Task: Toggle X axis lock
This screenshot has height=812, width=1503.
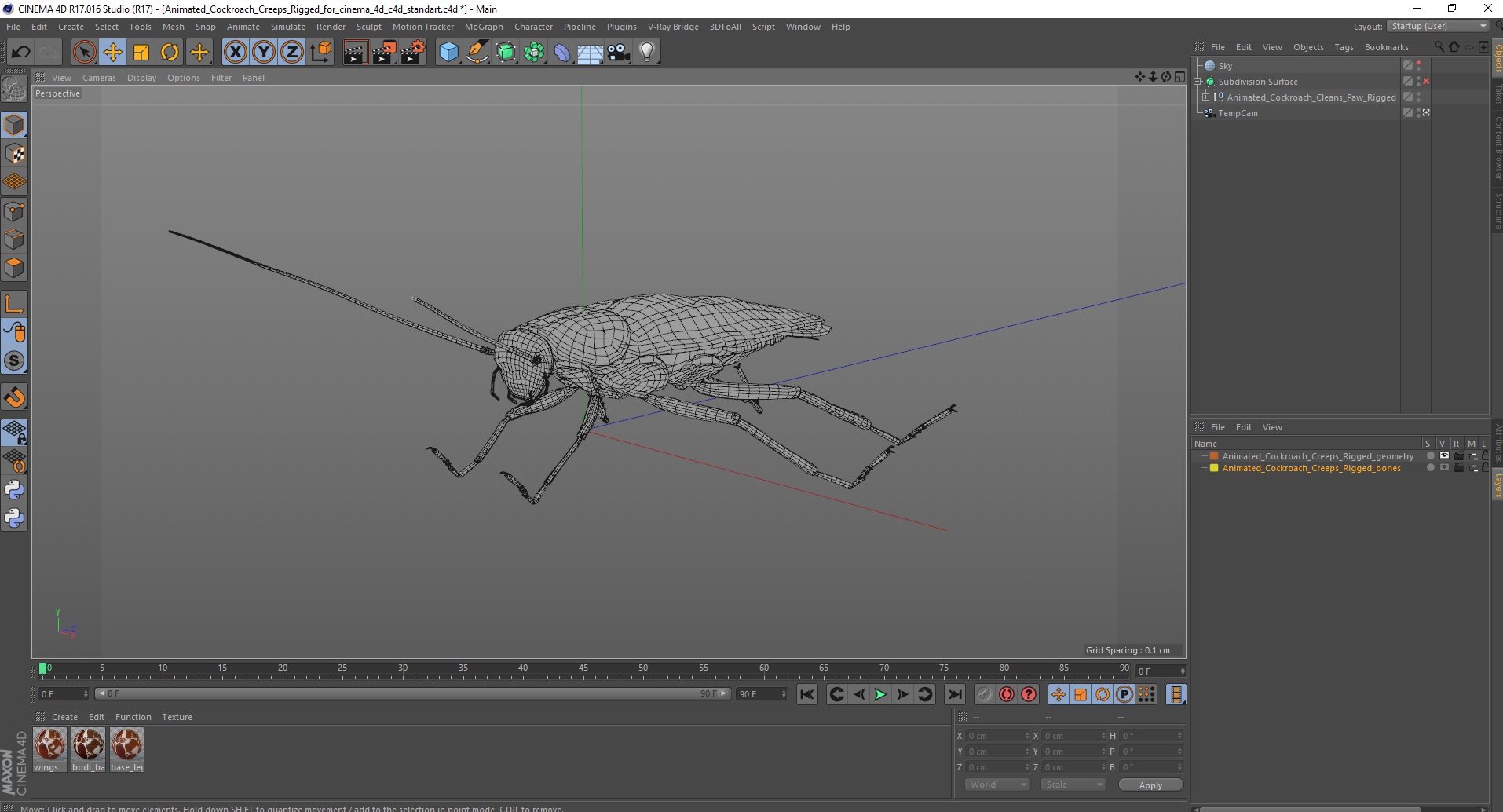Action: (235, 53)
